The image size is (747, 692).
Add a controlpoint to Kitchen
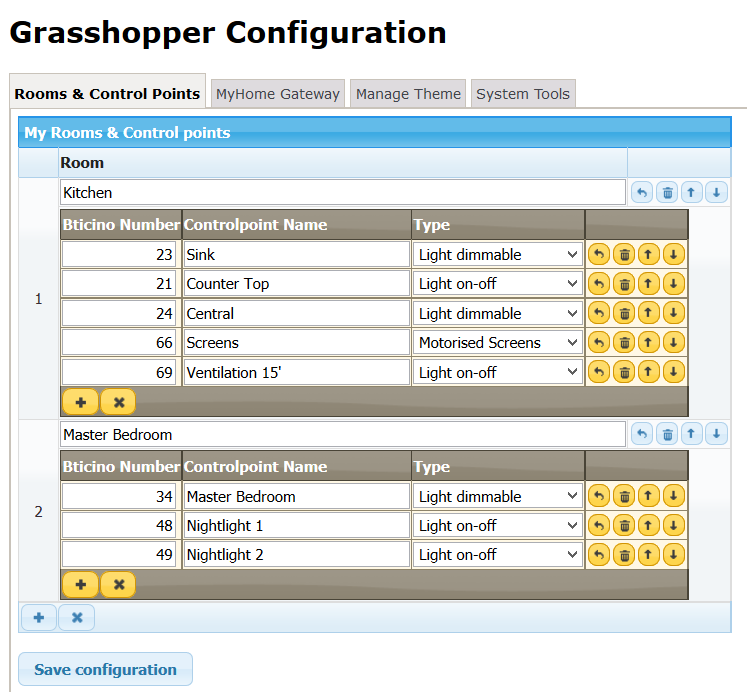(x=81, y=402)
